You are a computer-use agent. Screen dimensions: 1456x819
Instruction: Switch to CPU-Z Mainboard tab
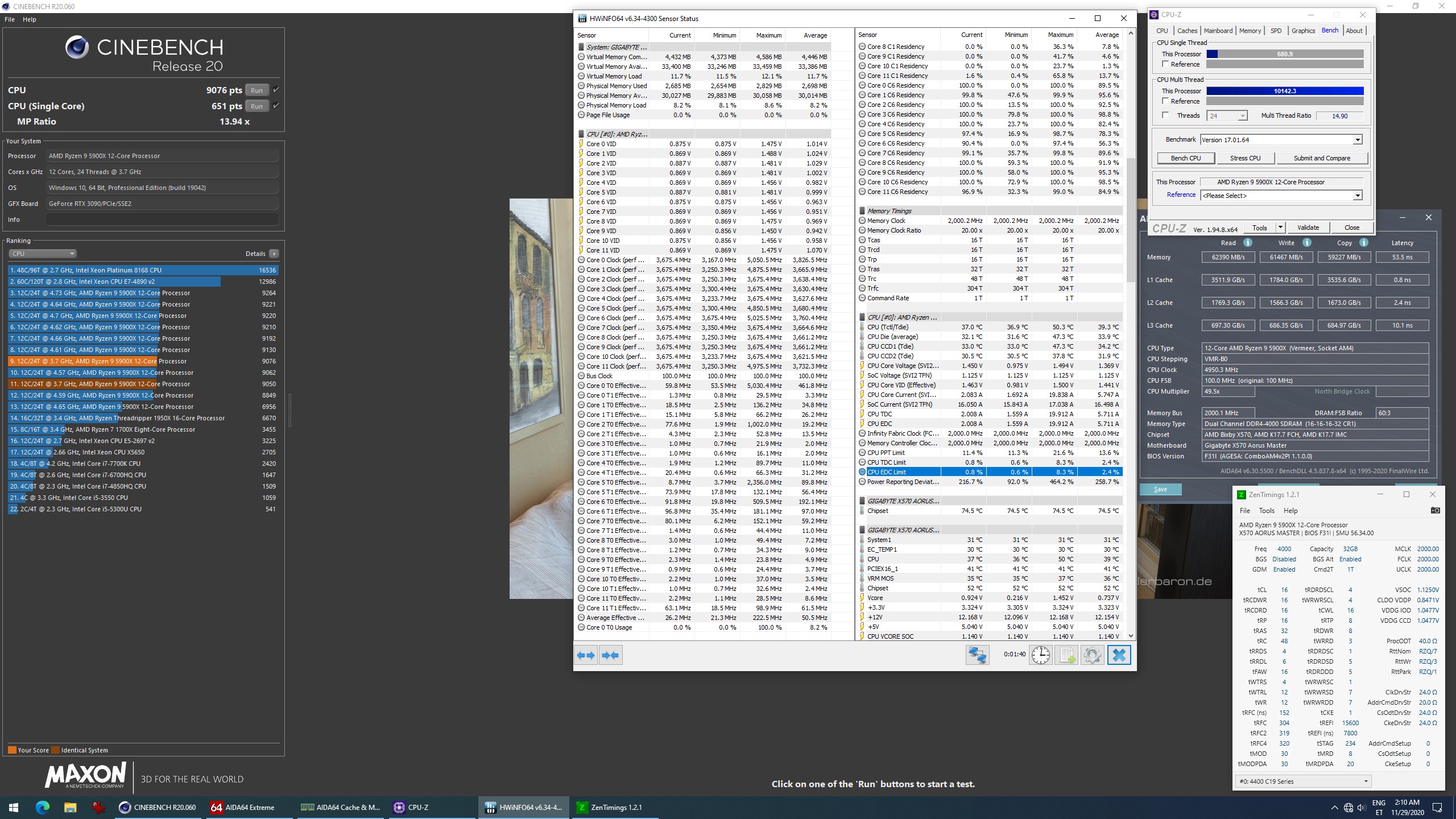point(1218,31)
